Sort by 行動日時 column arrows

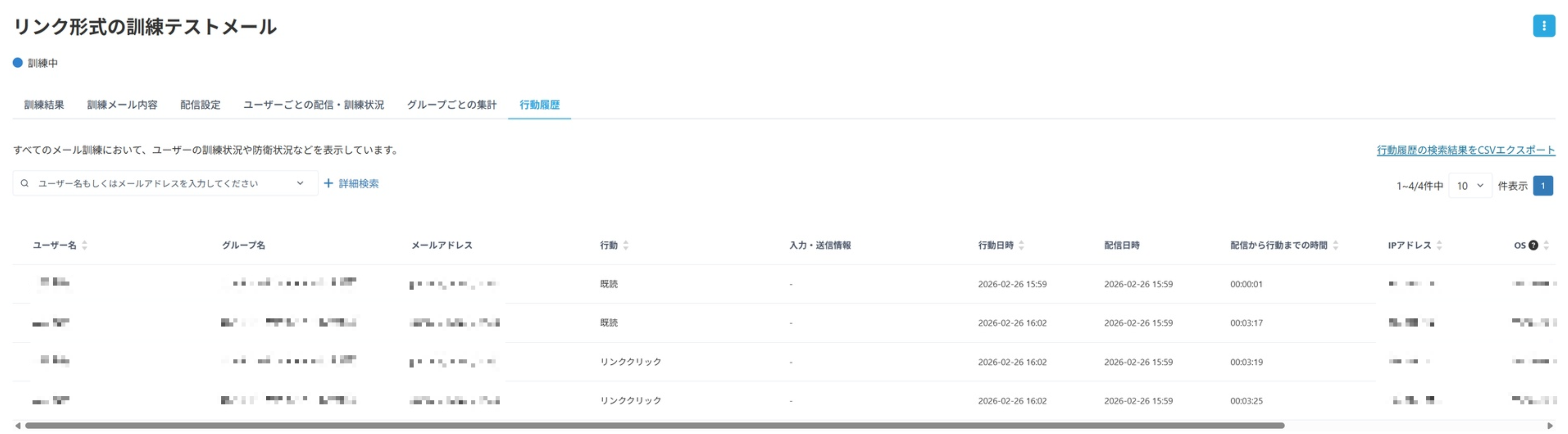point(1021,246)
